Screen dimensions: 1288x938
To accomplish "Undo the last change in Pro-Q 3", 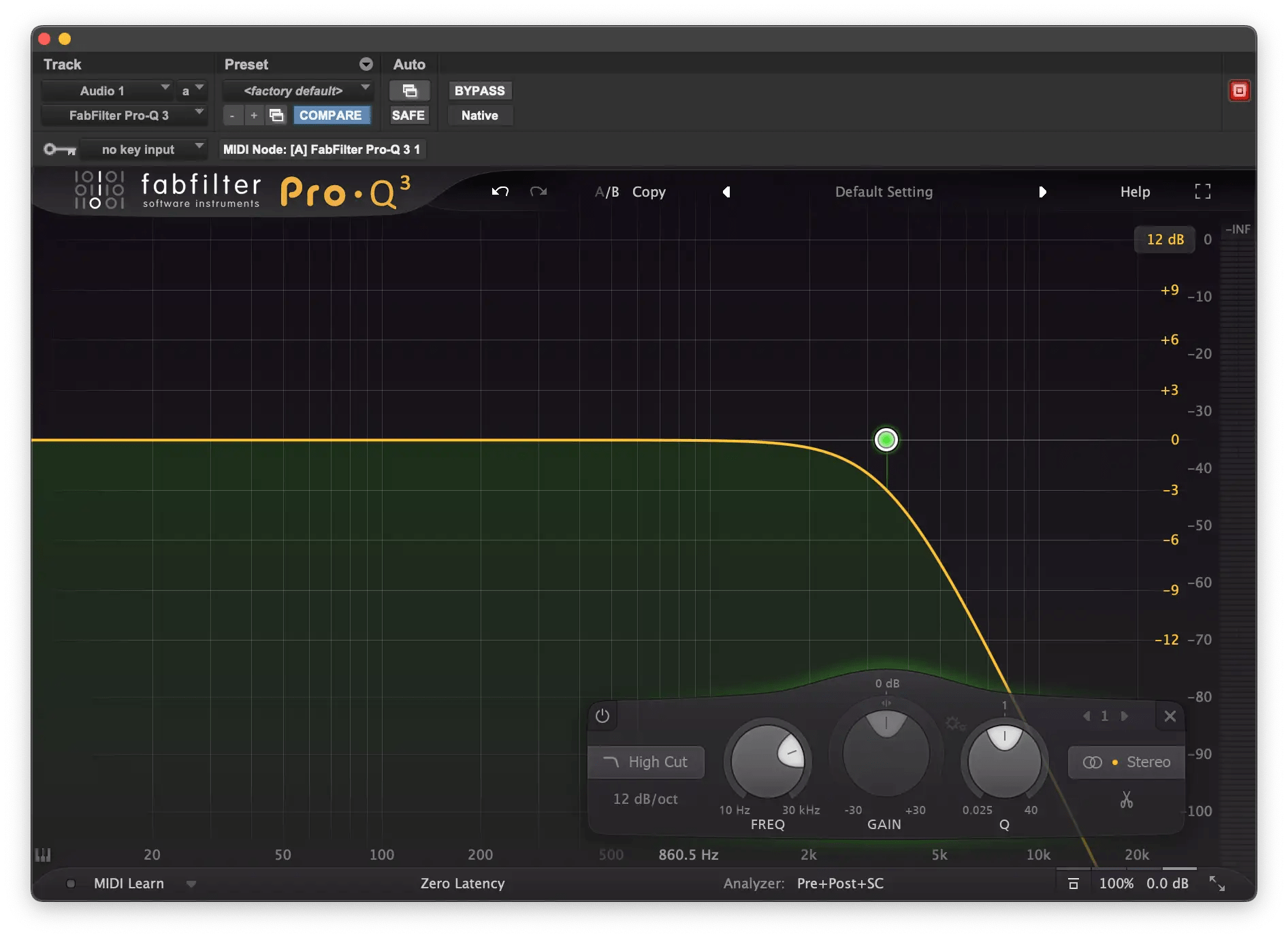I will click(500, 191).
